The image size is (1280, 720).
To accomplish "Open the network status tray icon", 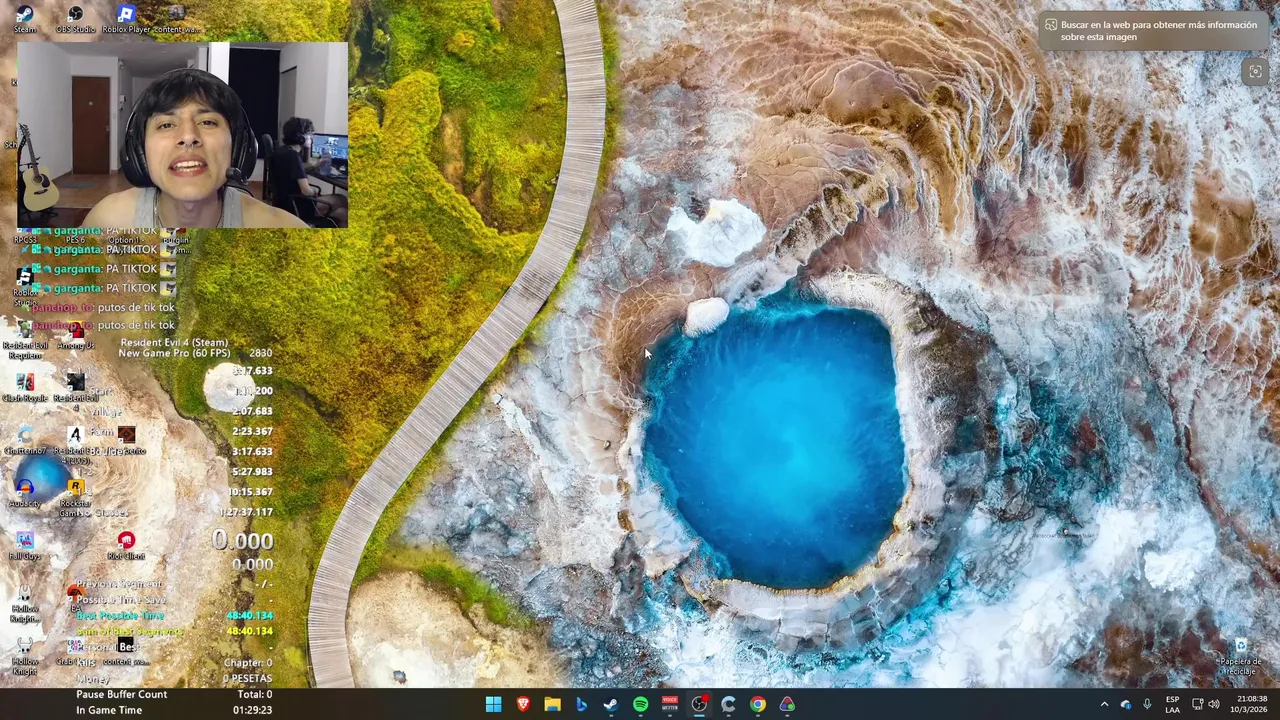I will pos(1197,704).
